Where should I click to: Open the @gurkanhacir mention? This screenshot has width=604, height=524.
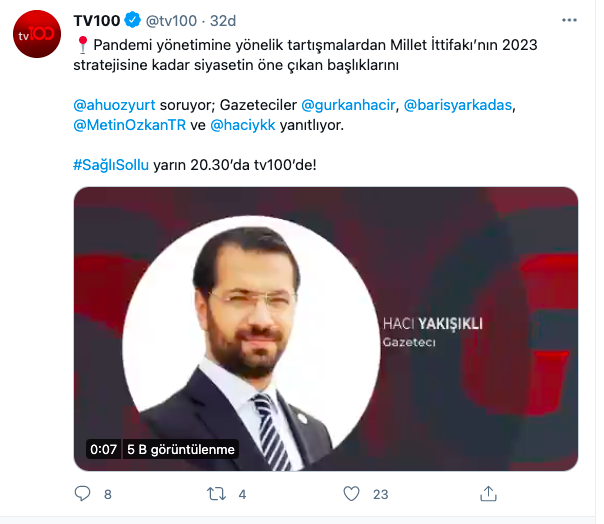tap(348, 105)
